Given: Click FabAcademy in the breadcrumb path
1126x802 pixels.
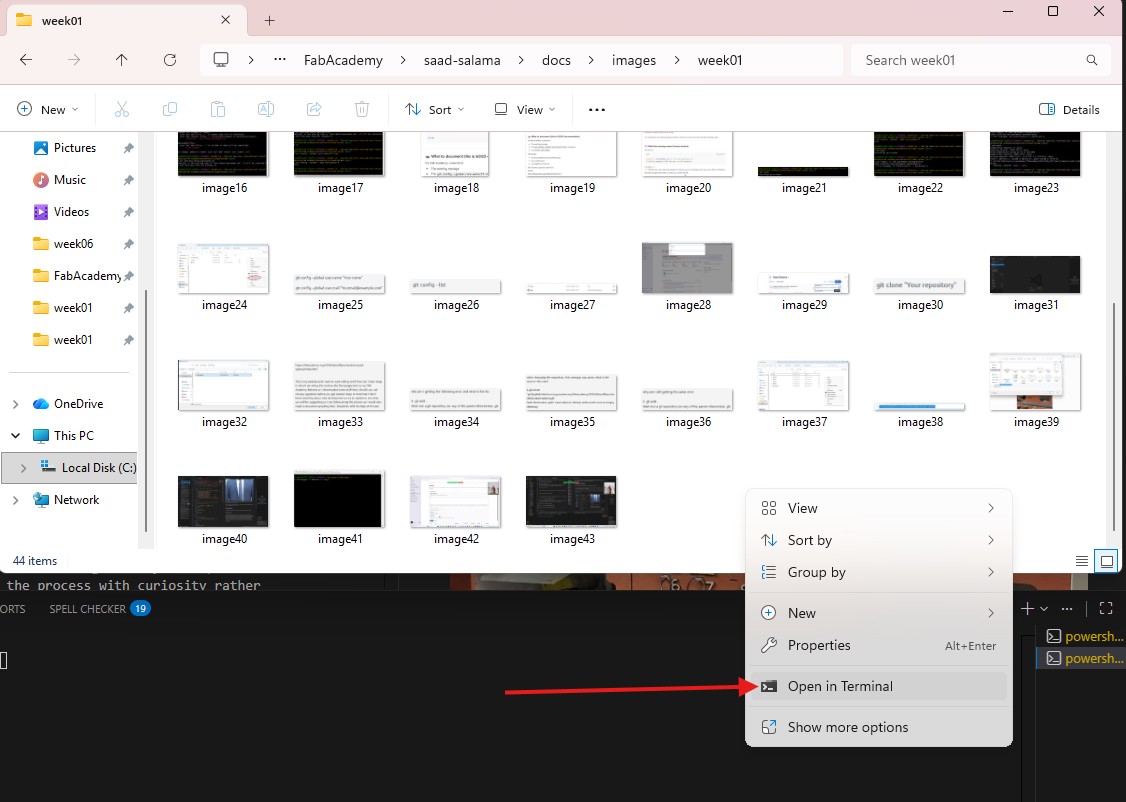Looking at the screenshot, I should coord(343,60).
